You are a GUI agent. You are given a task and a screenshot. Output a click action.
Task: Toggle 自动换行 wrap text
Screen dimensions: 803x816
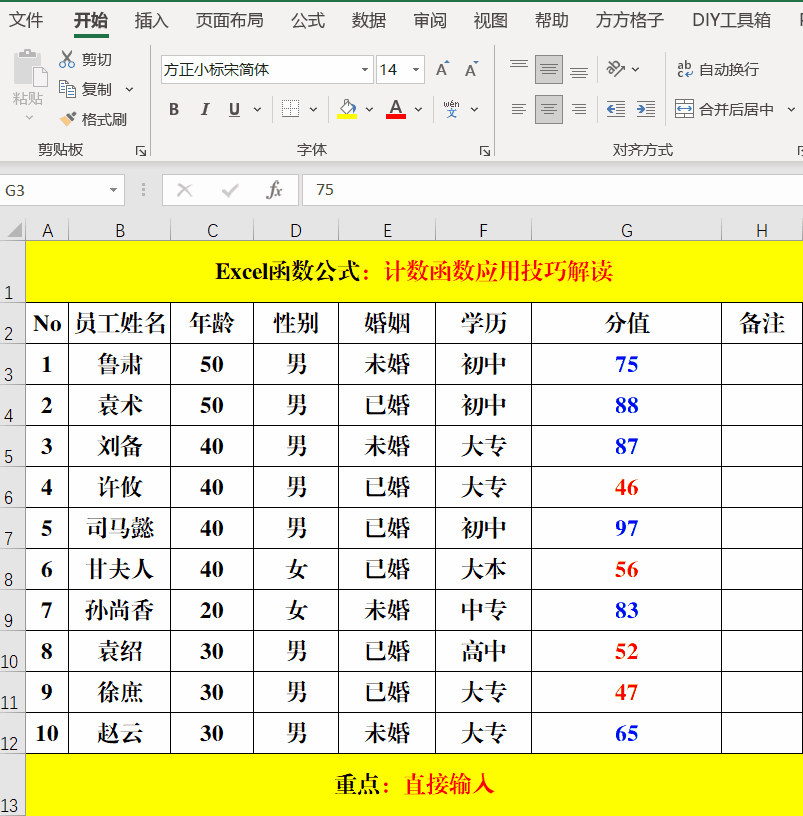pyautogui.click(x=717, y=69)
